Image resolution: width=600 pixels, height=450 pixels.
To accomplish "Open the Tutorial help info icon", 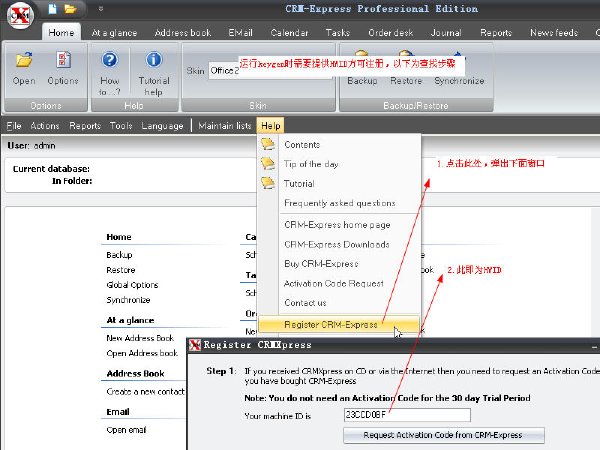I will pyautogui.click(x=154, y=60).
